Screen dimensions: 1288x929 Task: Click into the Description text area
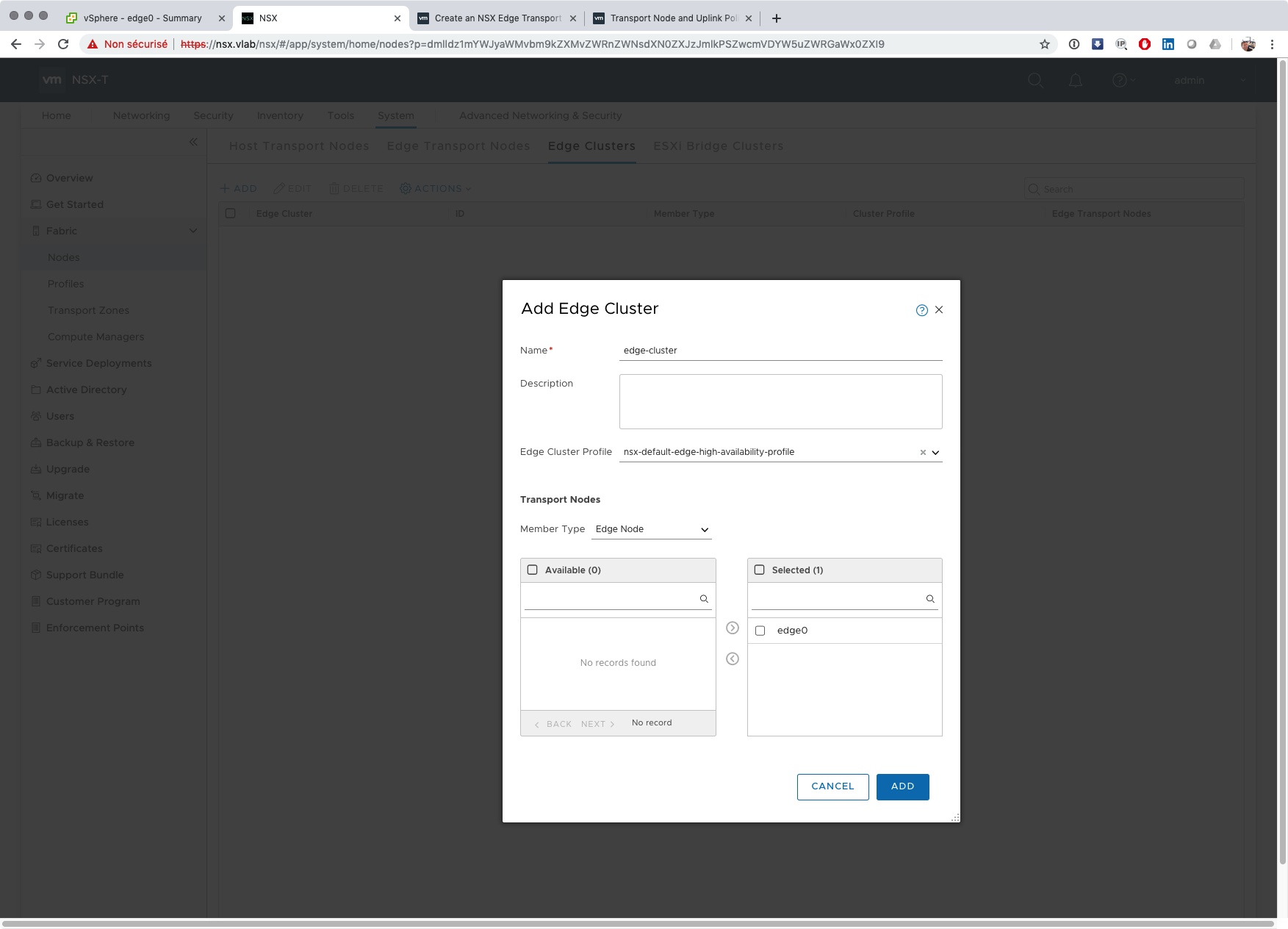(x=780, y=401)
